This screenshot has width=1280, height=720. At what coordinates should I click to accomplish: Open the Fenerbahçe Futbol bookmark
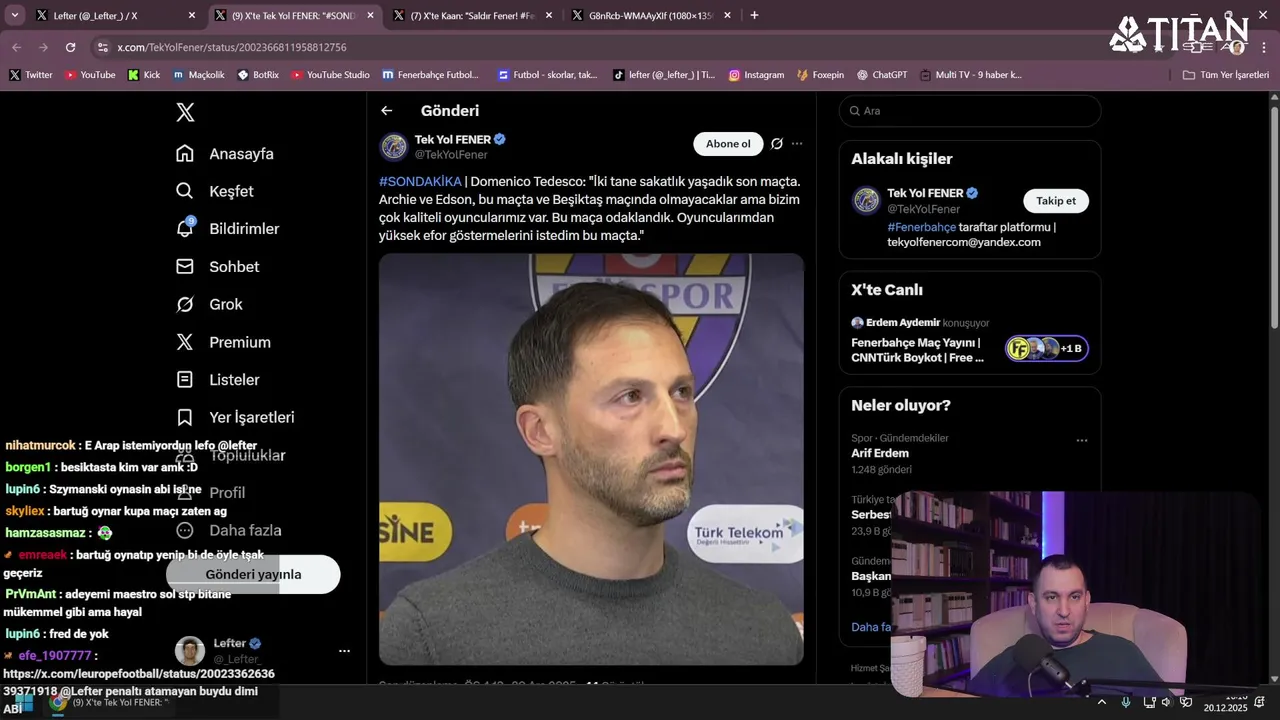tap(431, 75)
